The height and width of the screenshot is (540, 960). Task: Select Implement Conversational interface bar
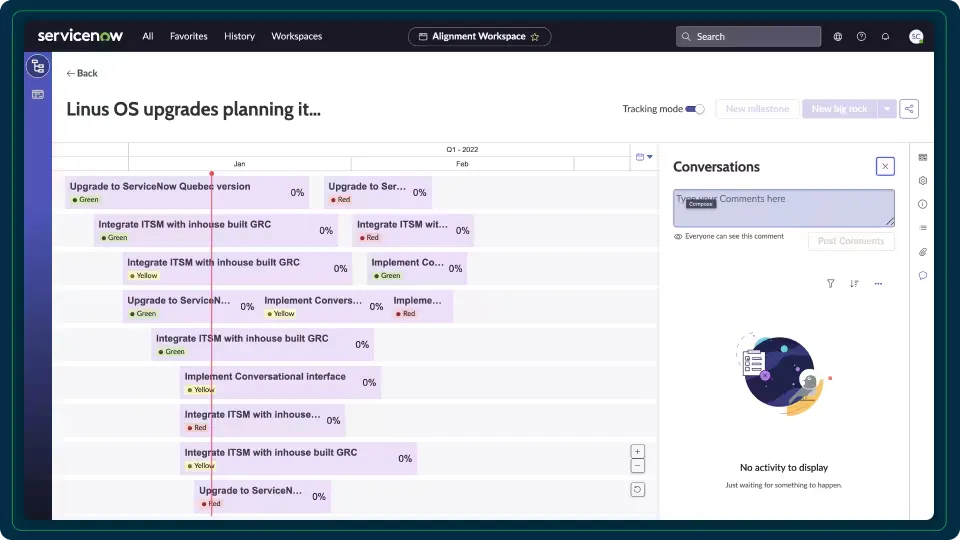tap(280, 382)
